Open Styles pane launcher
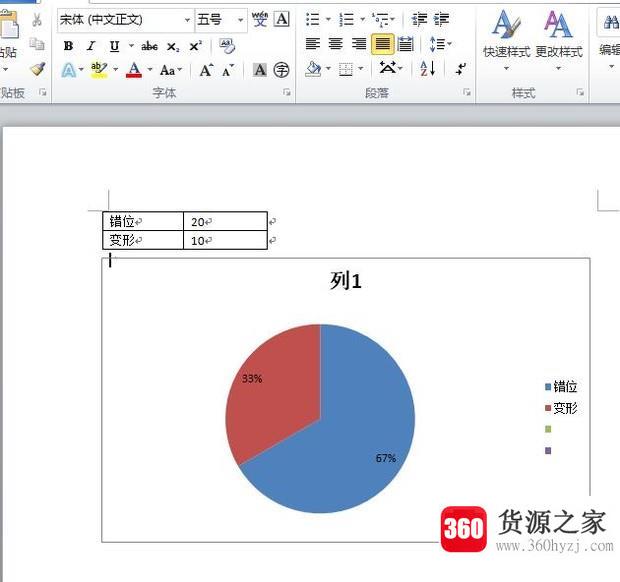 point(580,92)
